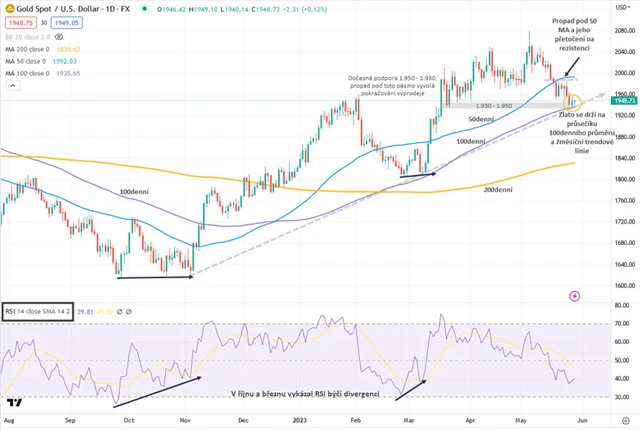
Task: Click the TradingView logo
Action: (x=14, y=404)
